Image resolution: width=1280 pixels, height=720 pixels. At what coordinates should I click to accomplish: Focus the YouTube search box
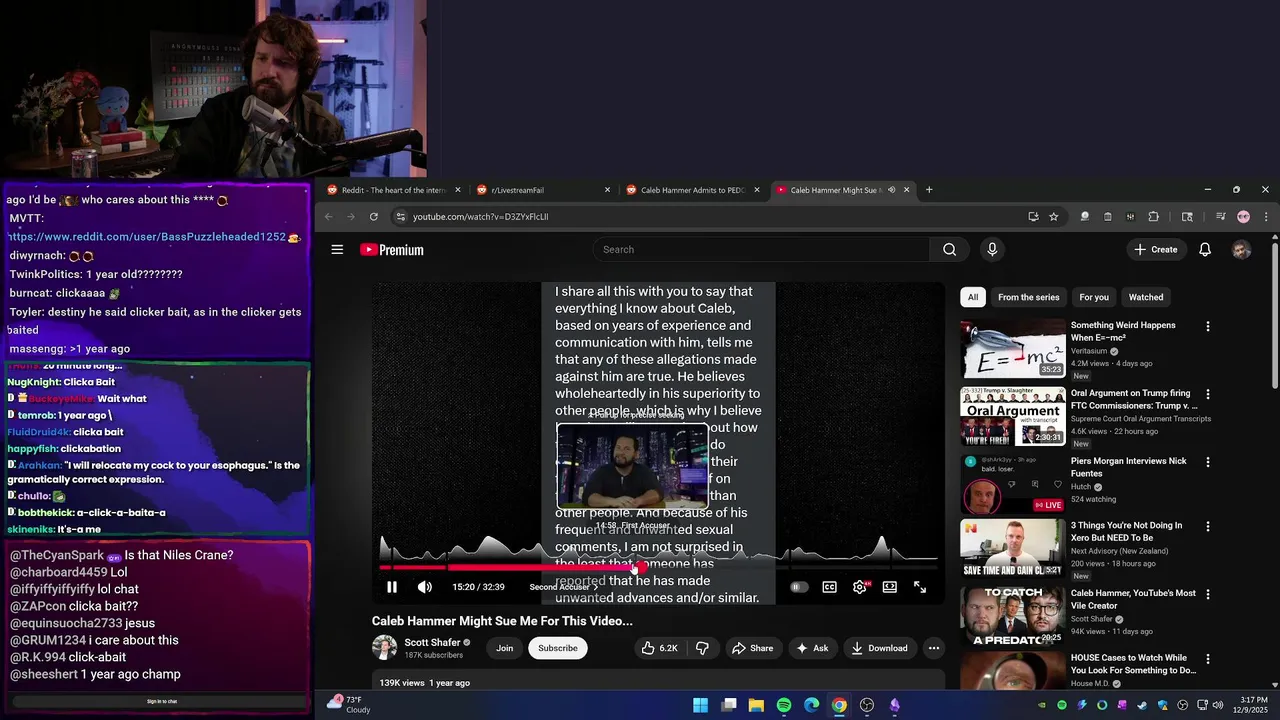tap(762, 249)
